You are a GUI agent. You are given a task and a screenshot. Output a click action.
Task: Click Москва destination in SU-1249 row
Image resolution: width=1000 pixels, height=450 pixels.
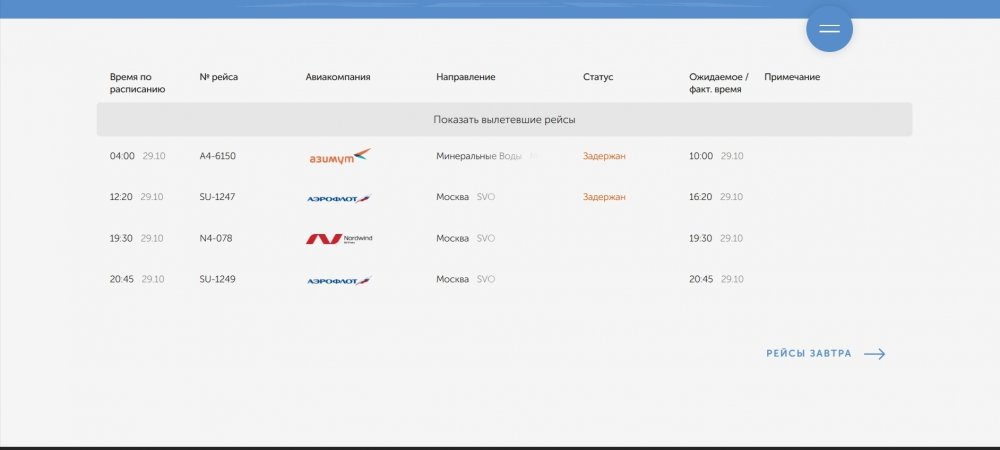click(x=453, y=279)
